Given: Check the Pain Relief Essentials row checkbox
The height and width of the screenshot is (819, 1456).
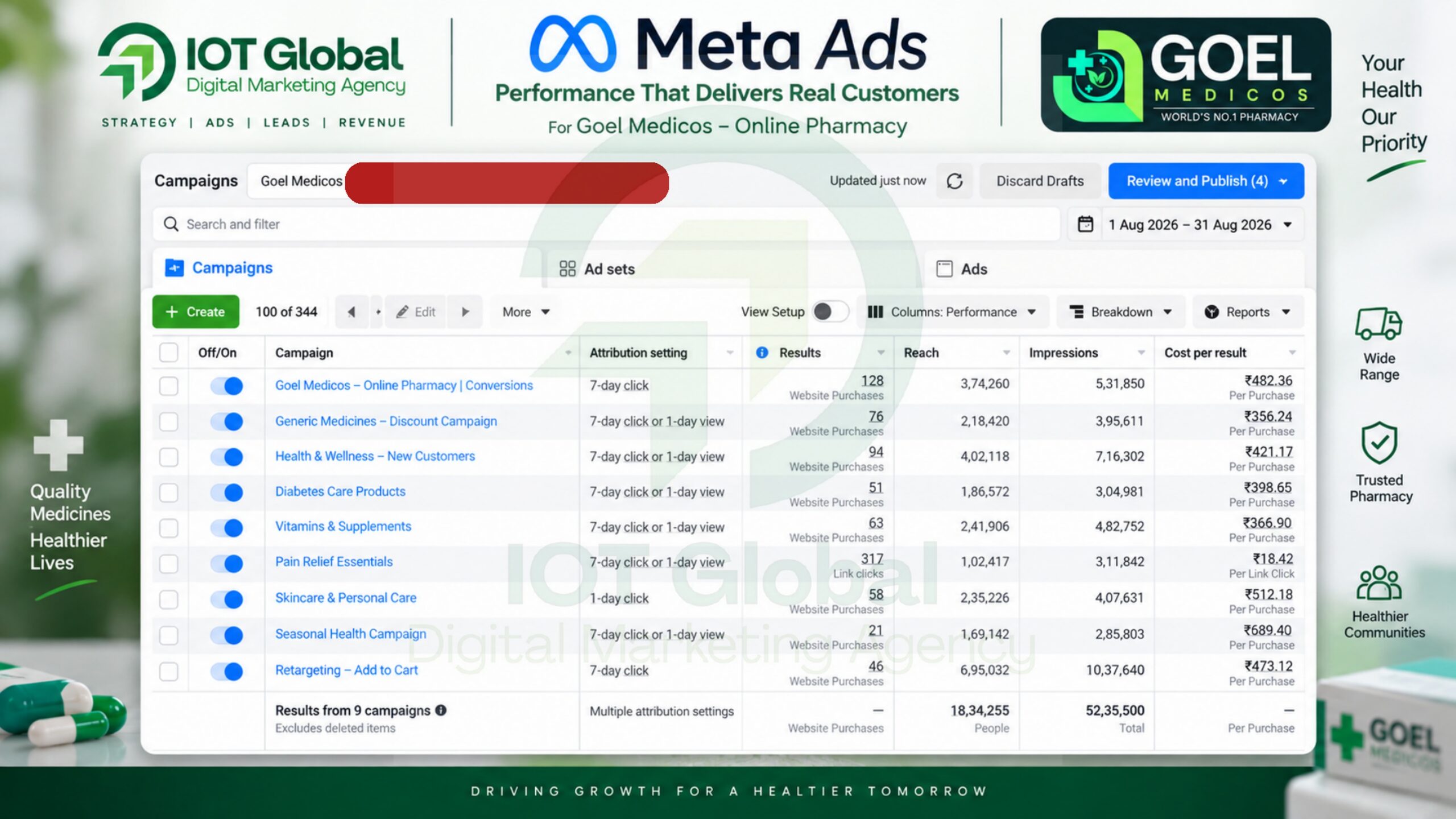Looking at the screenshot, I should (168, 563).
